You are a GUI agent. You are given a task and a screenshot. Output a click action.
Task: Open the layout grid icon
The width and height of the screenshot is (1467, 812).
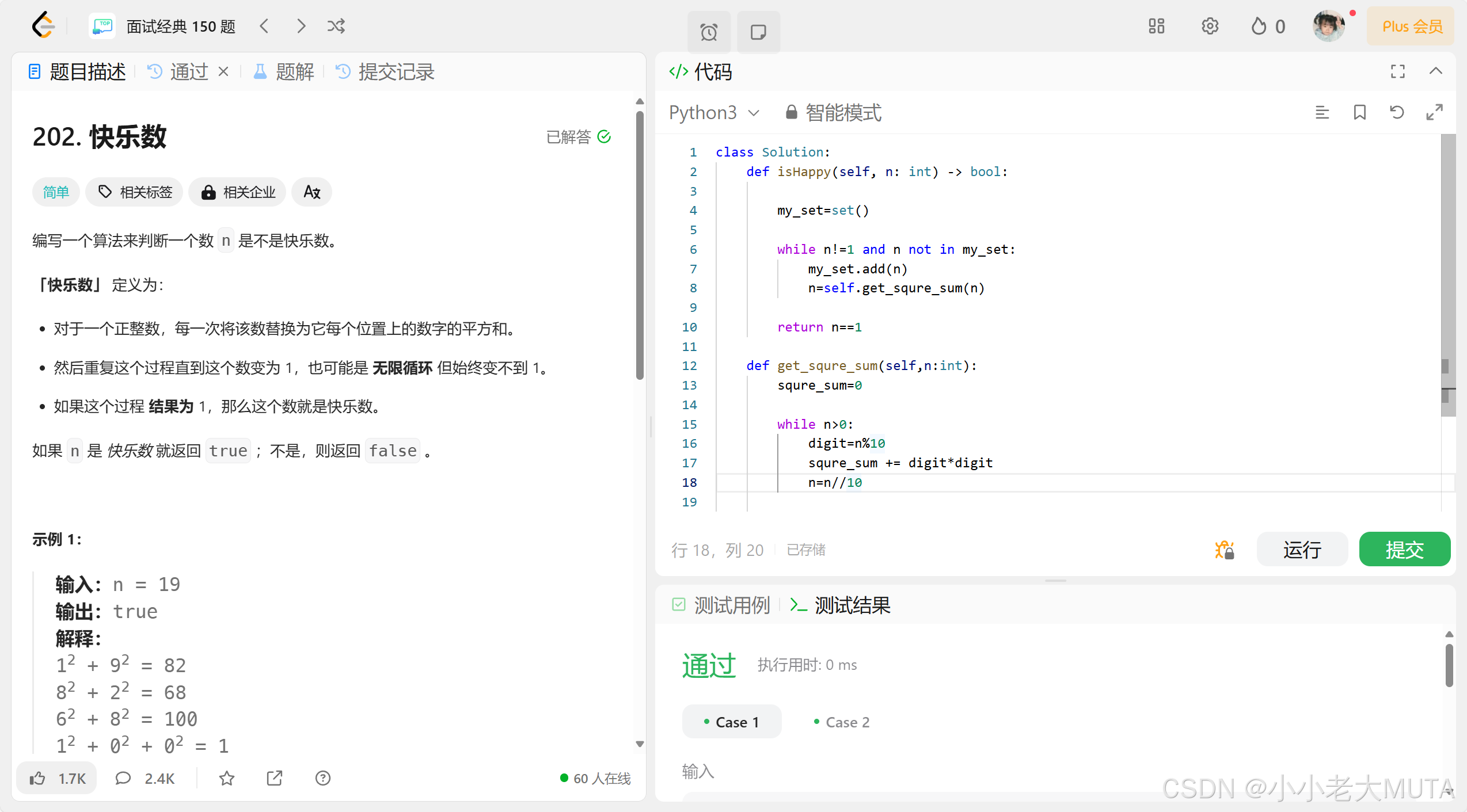coord(1156,26)
